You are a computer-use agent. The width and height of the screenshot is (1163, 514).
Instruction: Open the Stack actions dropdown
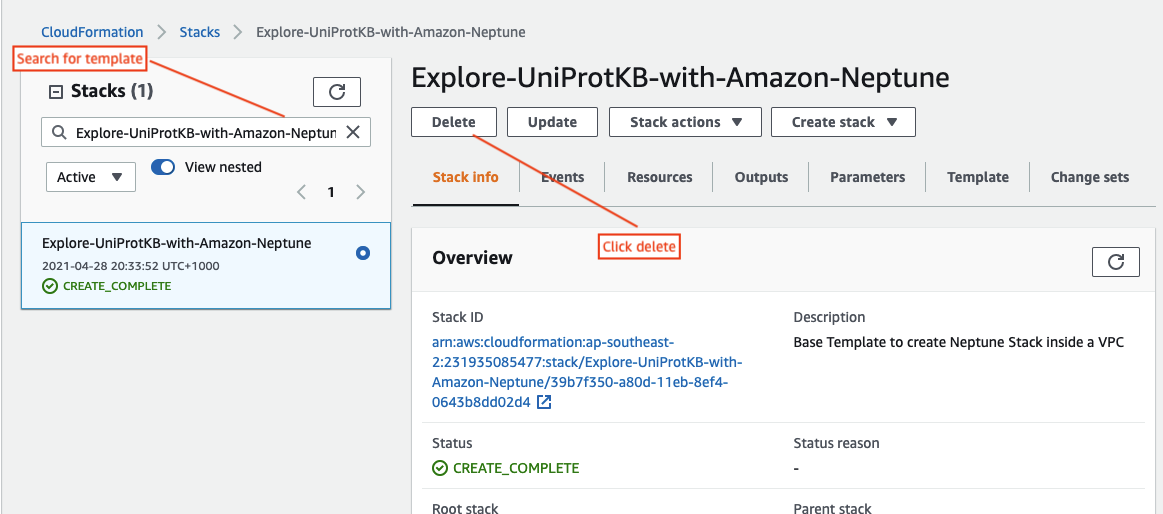click(x=685, y=122)
